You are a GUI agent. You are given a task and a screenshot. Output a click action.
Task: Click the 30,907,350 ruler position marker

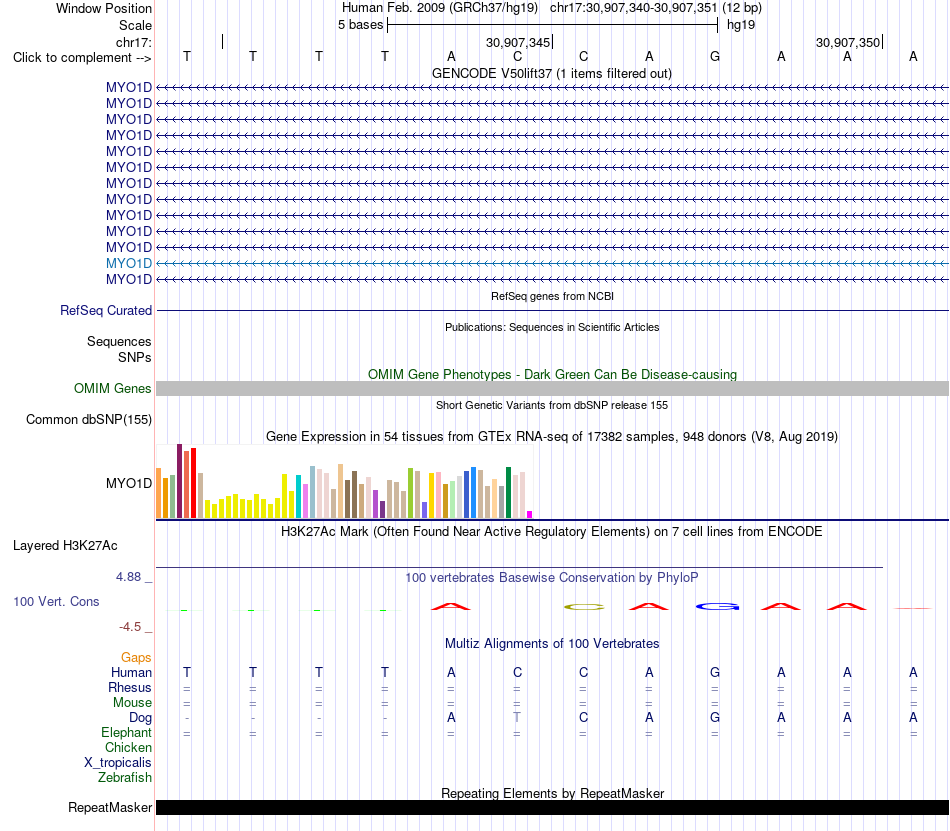[x=848, y=42]
